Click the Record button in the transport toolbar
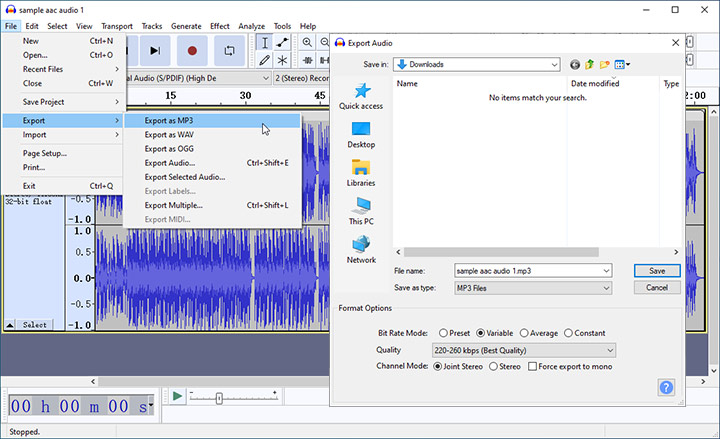720x439 pixels. coord(191,50)
